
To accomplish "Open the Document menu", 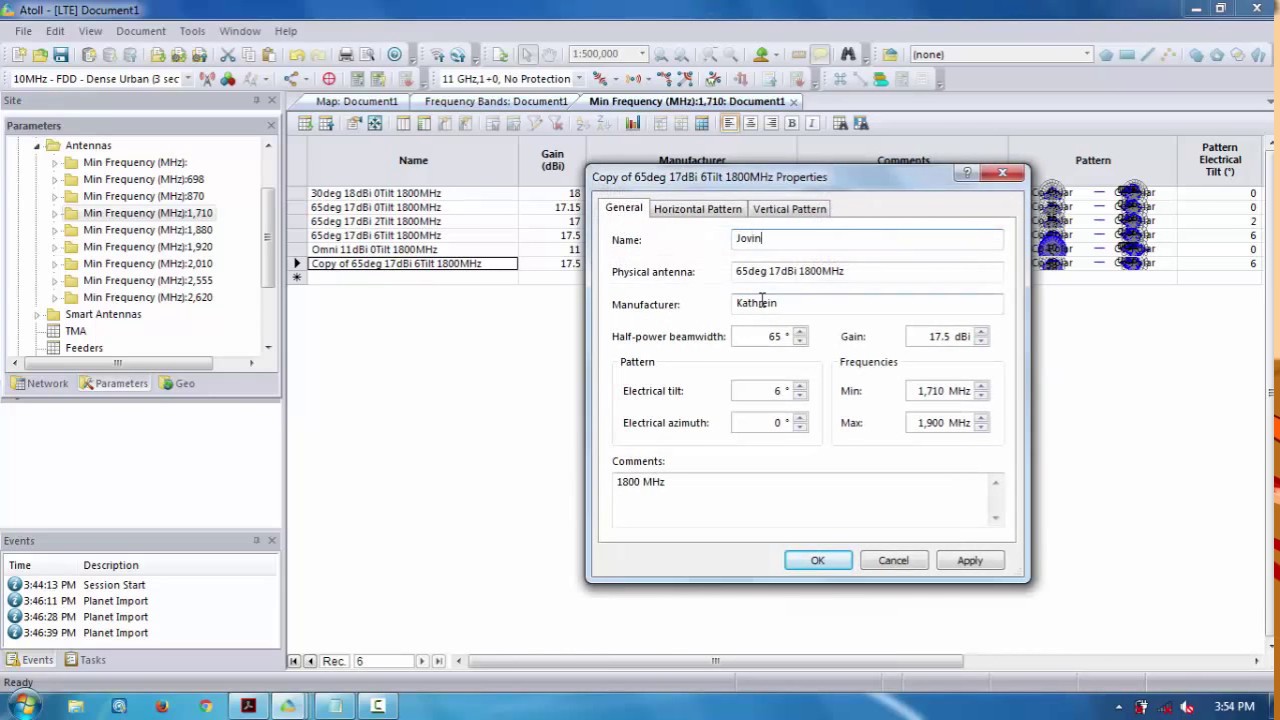I will 141,31.
